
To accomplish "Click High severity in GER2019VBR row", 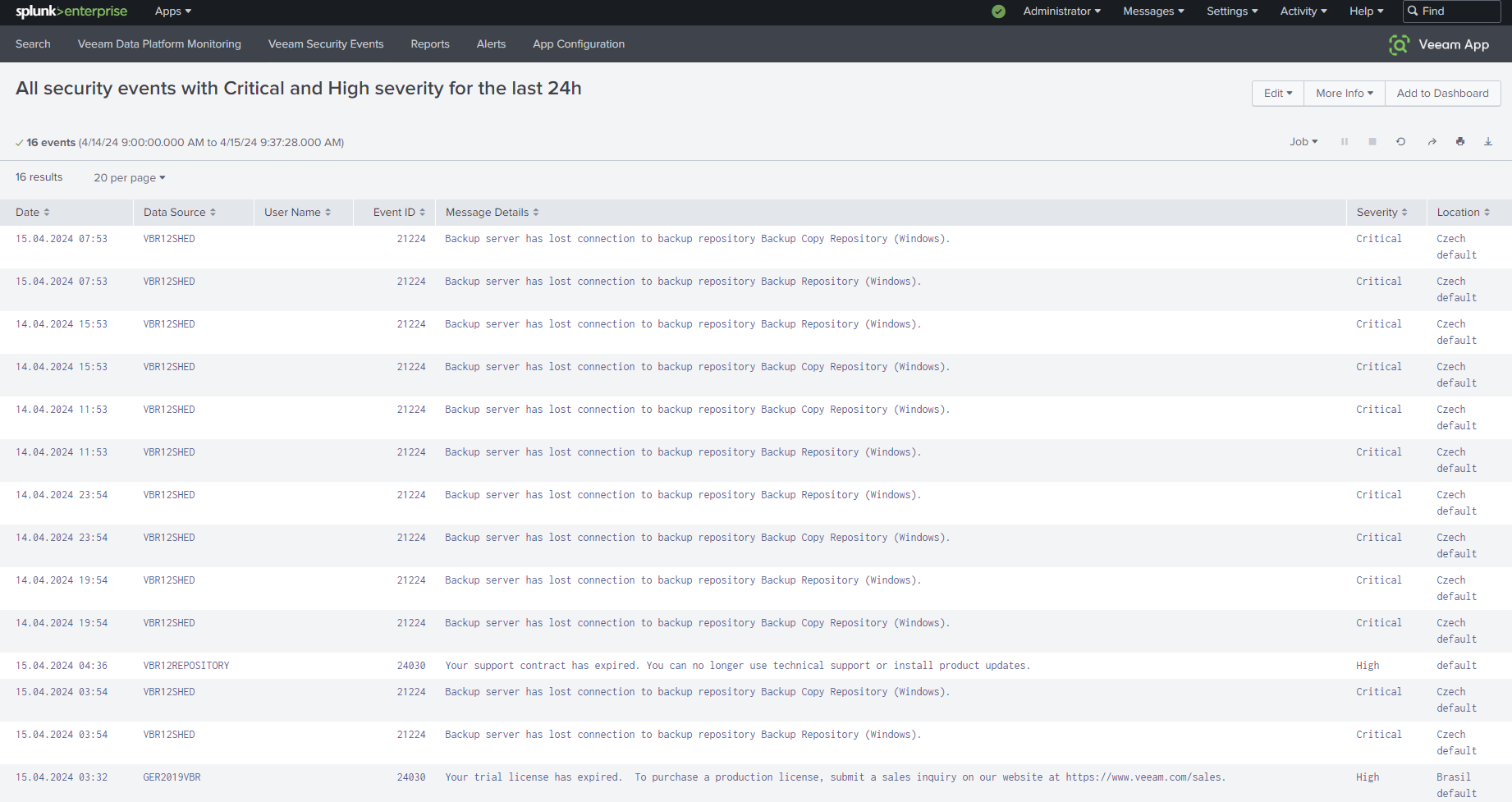I will tap(1368, 777).
